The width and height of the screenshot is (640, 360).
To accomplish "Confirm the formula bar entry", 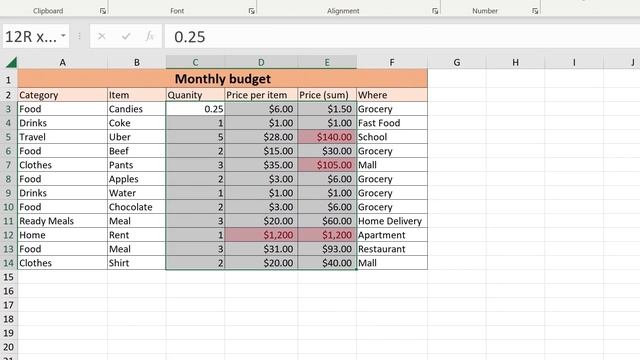I will click(126, 36).
